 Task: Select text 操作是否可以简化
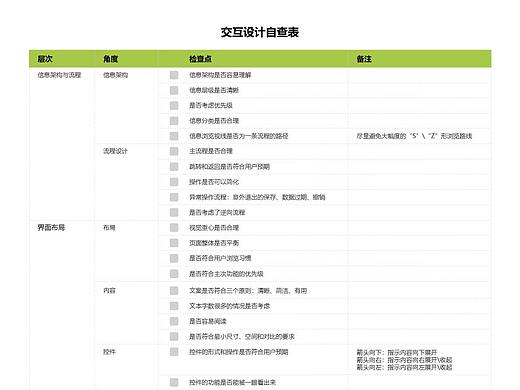click(214, 182)
